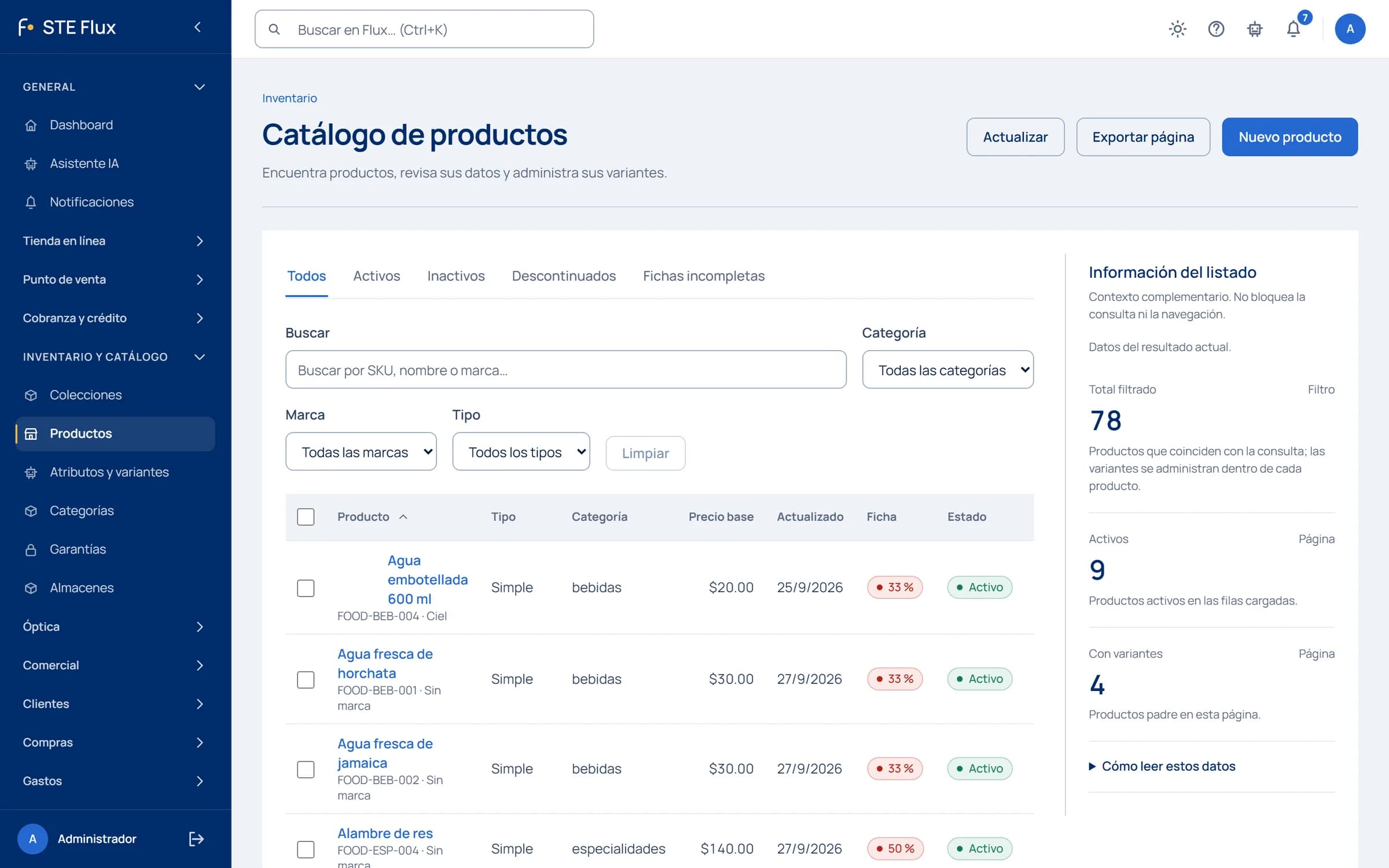Open the help question mark icon
This screenshot has width=1389, height=868.
pyautogui.click(x=1216, y=29)
